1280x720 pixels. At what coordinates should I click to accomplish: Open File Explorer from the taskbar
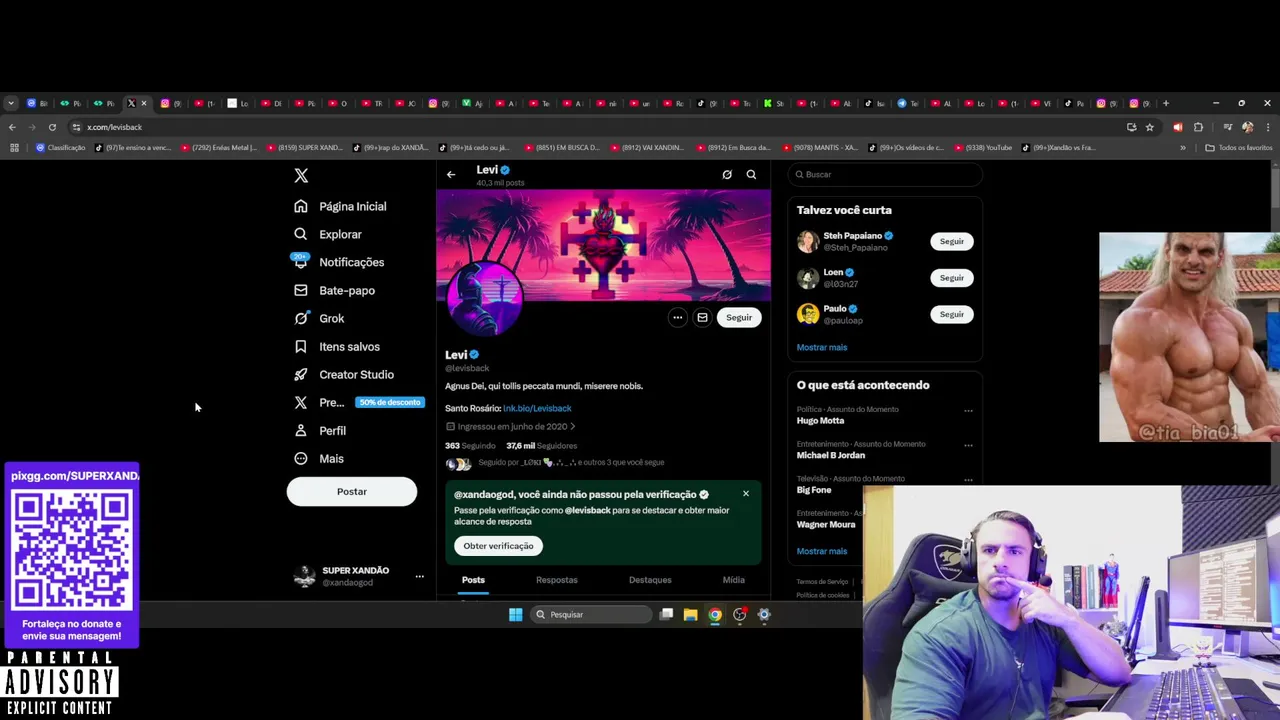[690, 615]
